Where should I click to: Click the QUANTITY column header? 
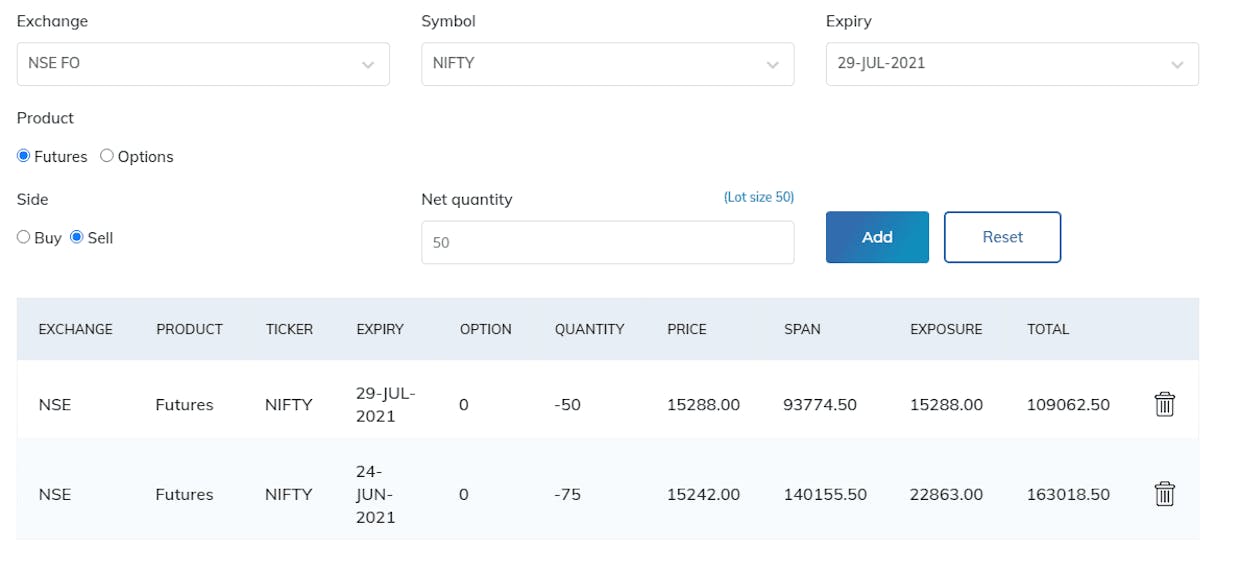click(x=589, y=329)
